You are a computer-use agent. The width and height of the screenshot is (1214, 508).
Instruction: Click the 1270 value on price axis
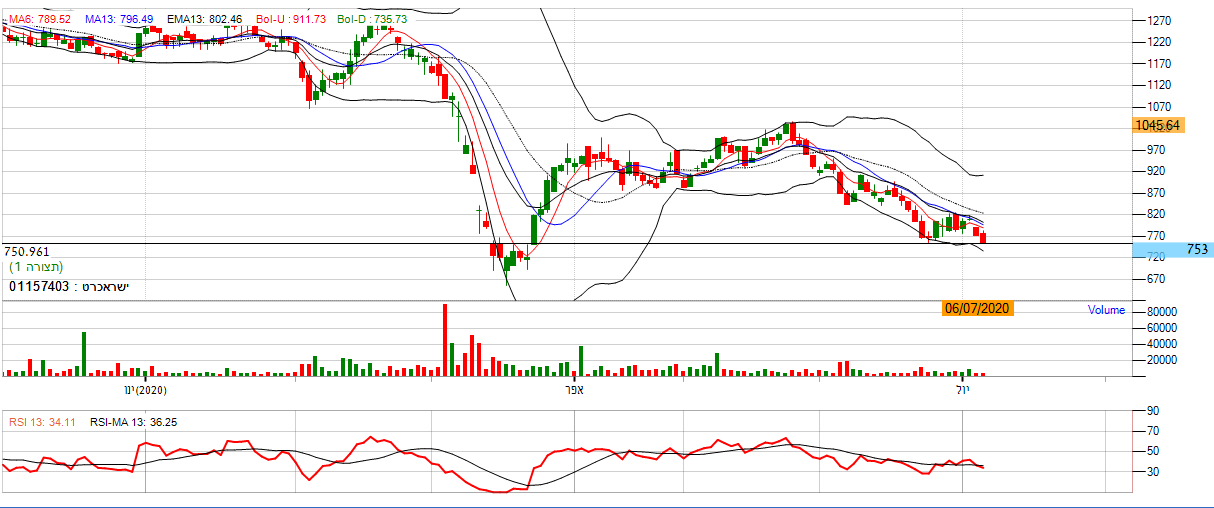click(x=1160, y=20)
